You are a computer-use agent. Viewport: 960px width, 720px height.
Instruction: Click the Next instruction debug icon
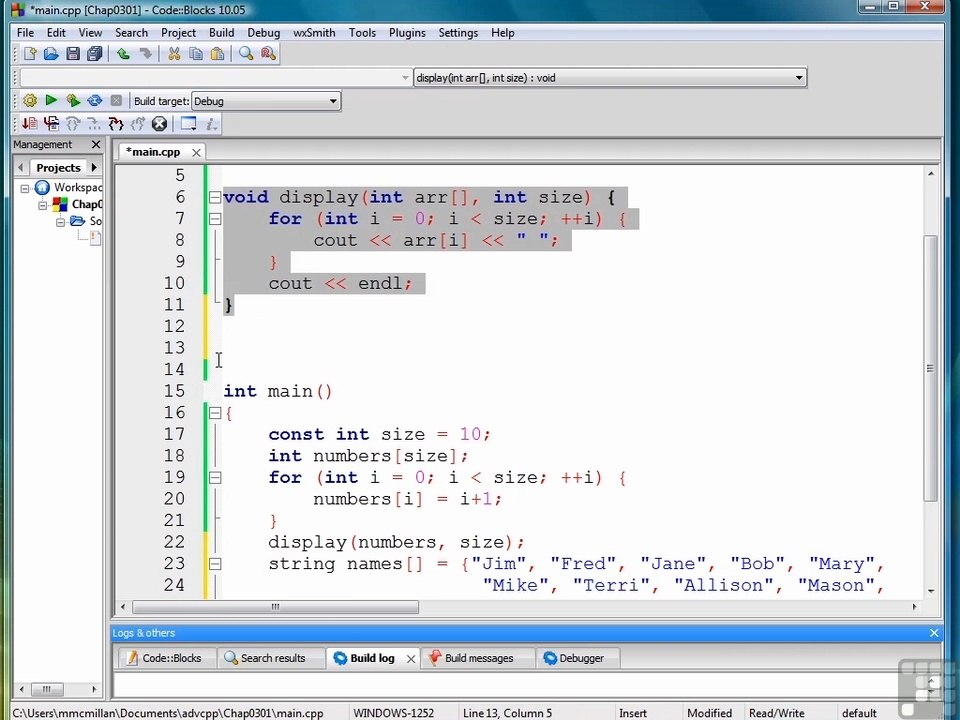pos(94,124)
